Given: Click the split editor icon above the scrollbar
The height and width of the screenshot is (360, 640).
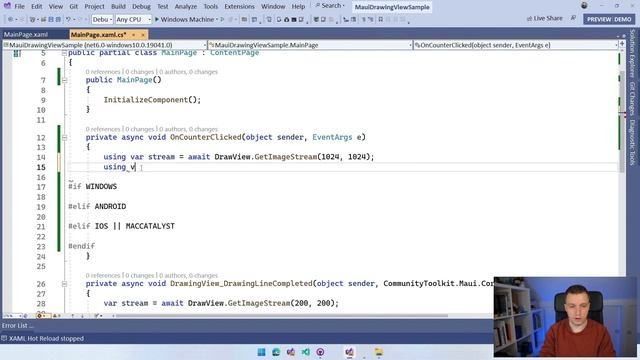Looking at the screenshot, I should 622,44.
